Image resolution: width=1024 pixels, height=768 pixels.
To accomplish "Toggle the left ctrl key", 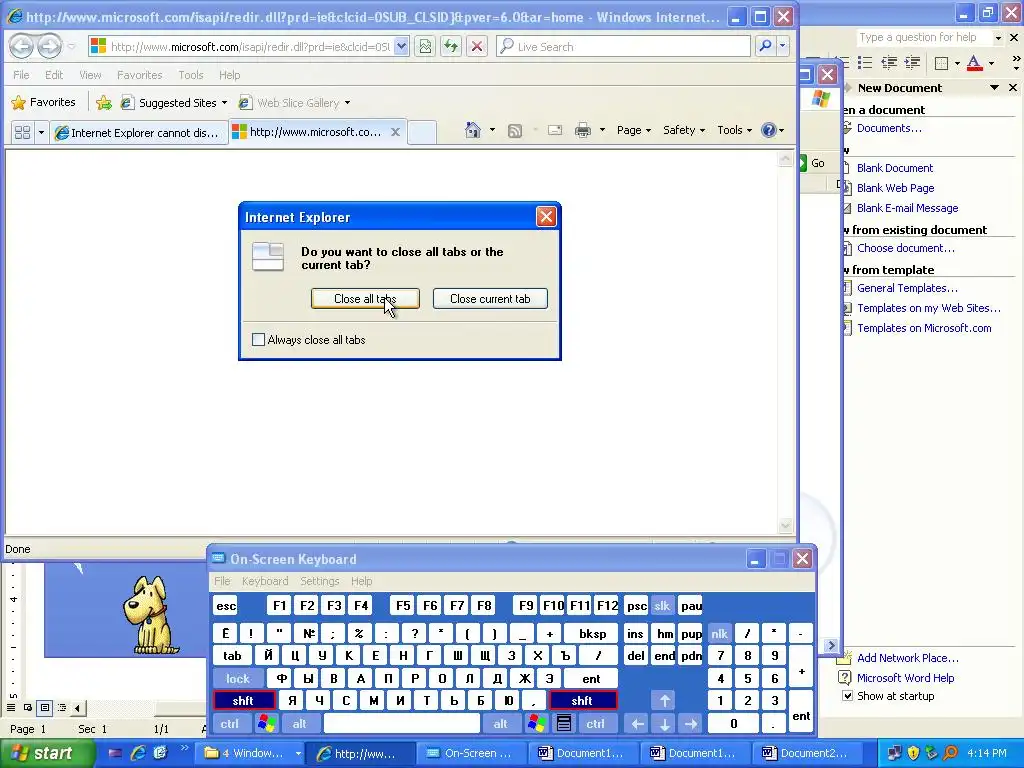I will click(229, 723).
